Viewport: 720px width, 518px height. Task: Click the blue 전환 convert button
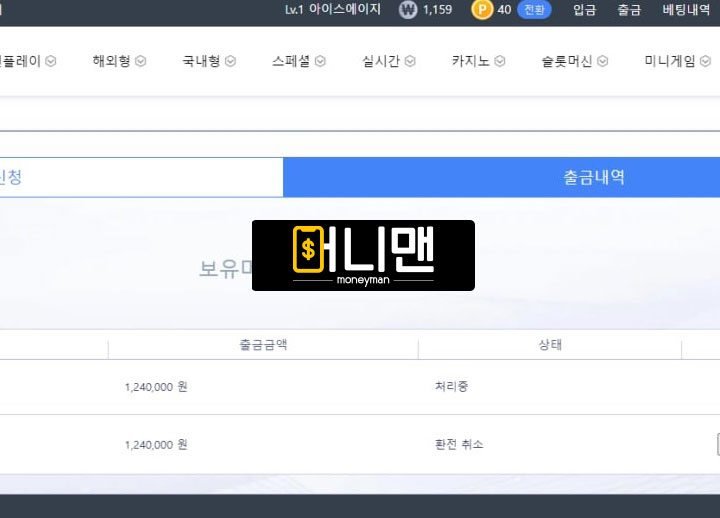click(x=534, y=10)
